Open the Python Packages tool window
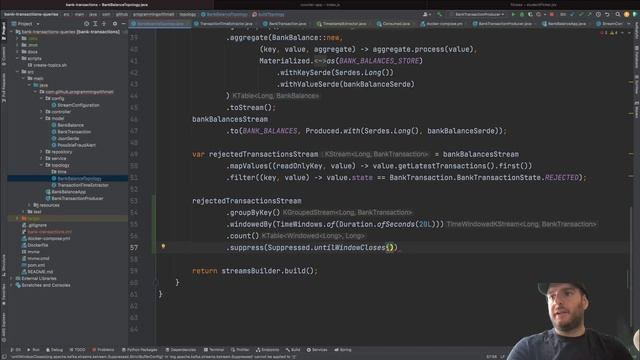Screen dimensions: 640x360 (x=139, y=350)
